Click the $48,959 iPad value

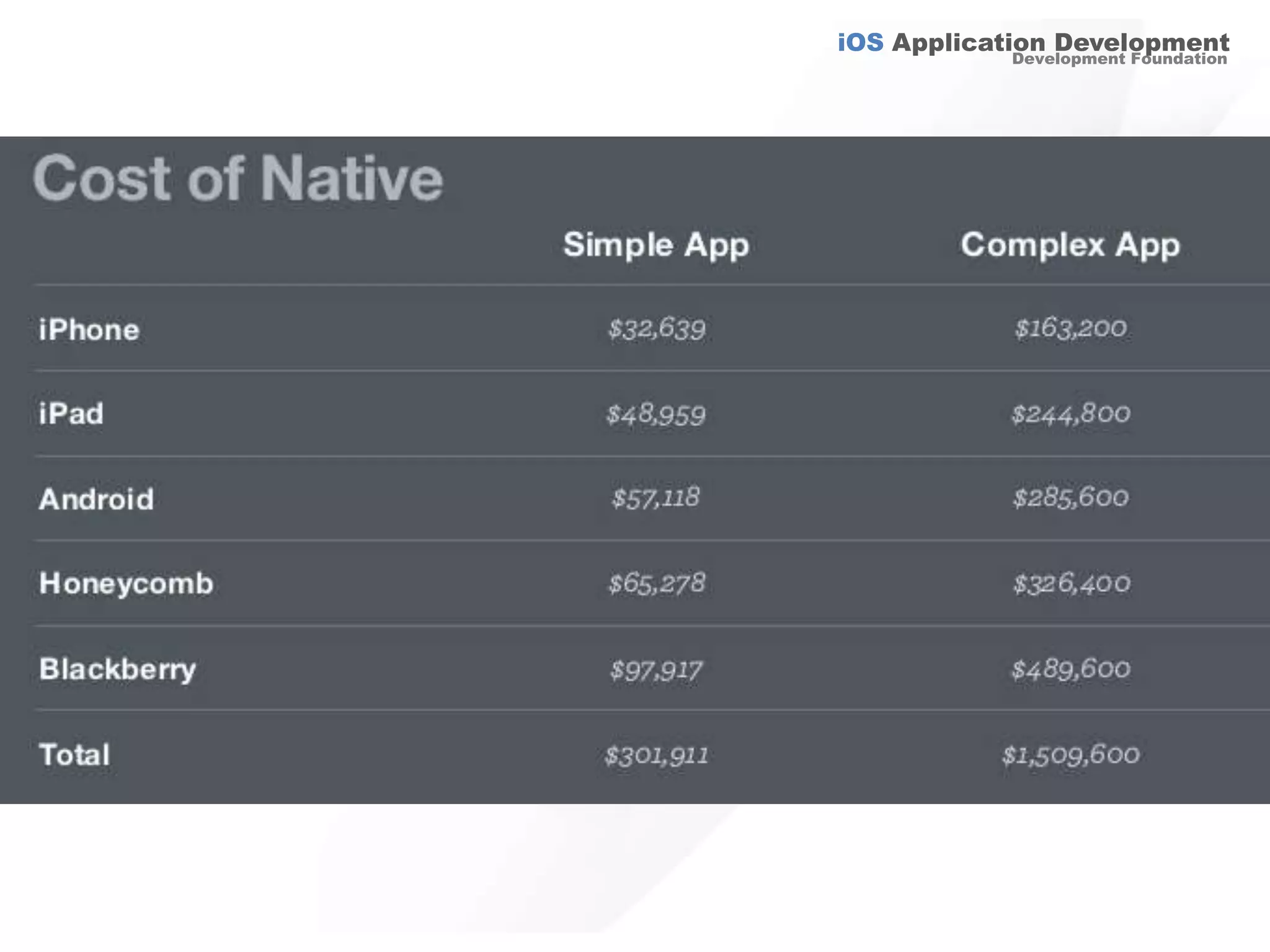656,414
